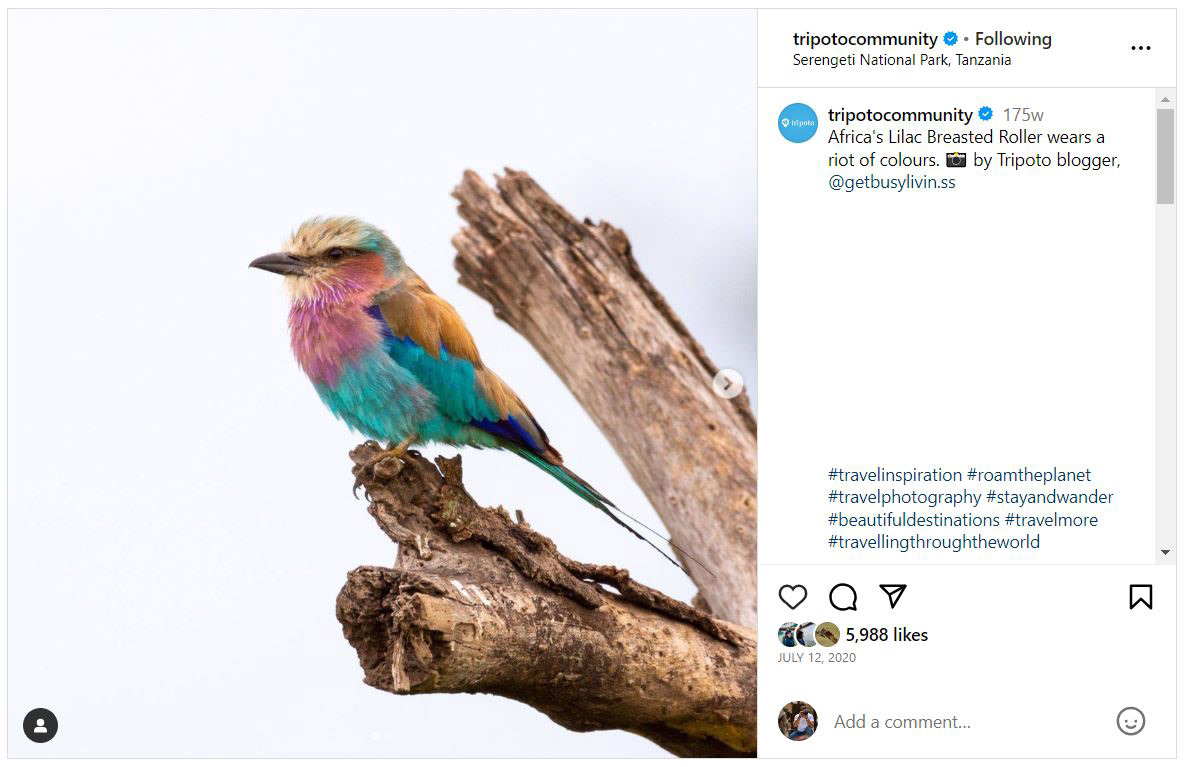This screenshot has height=767, width=1185.
Task: Open Serengeti National Park location link
Action: coord(901,60)
